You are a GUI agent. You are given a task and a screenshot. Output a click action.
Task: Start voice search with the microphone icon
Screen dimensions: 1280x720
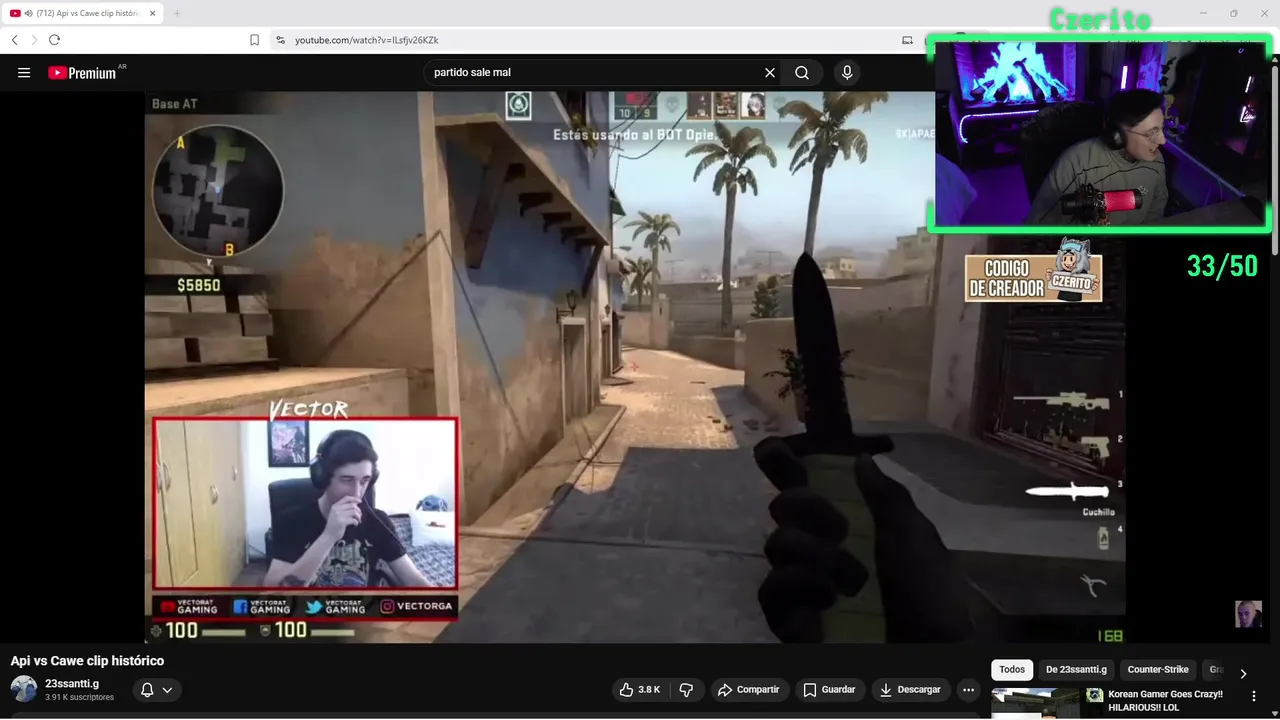pyautogui.click(x=847, y=73)
